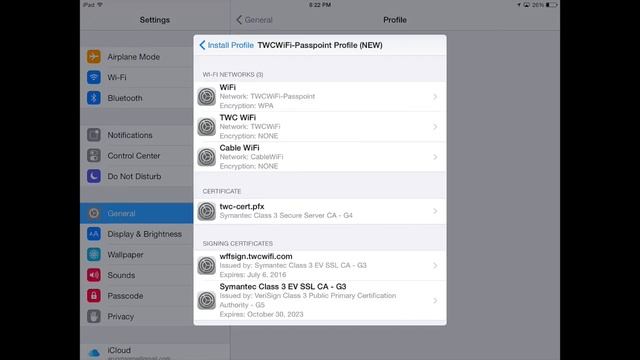Select General in Settings sidebar
Screen dimensions: 640x360
(x=136, y=213)
